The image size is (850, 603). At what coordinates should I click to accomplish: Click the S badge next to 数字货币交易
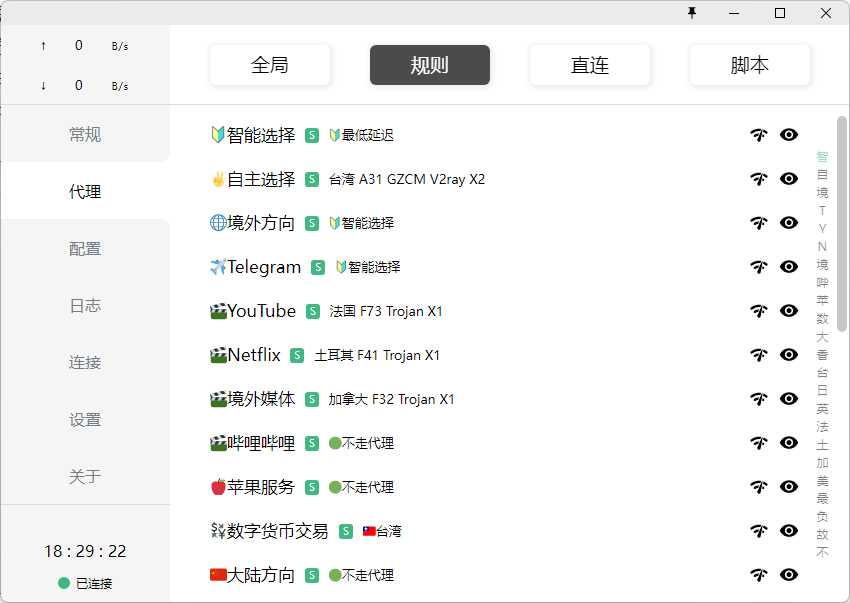click(x=346, y=531)
